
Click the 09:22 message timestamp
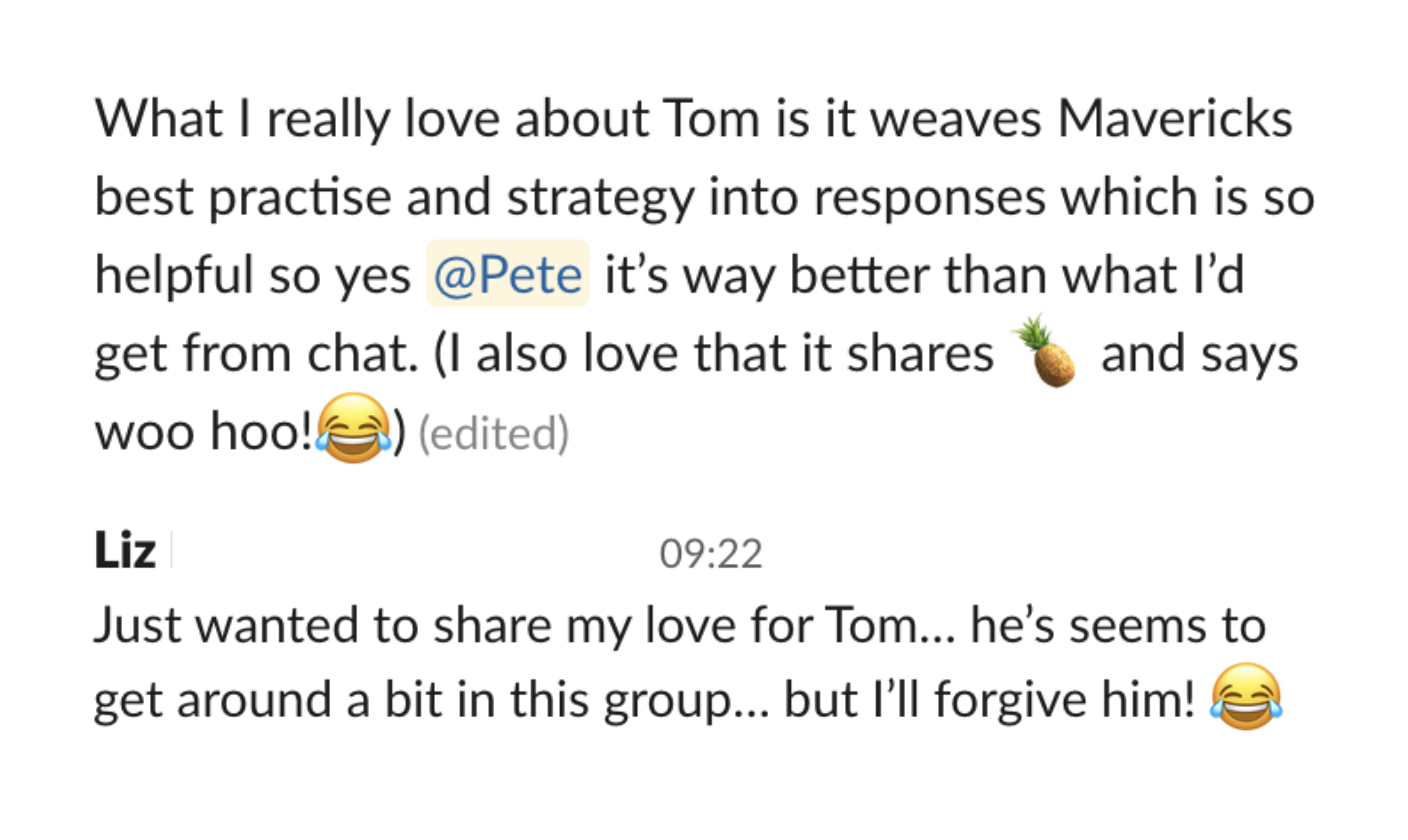[x=711, y=553]
